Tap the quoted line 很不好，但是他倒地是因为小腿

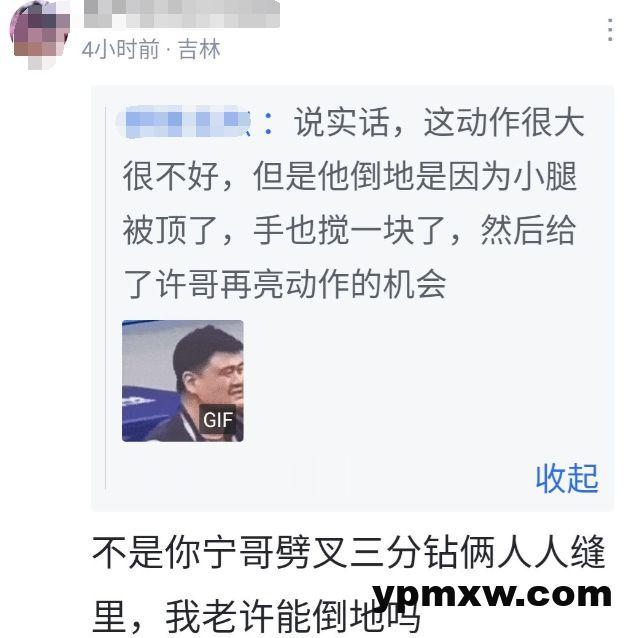350,176
